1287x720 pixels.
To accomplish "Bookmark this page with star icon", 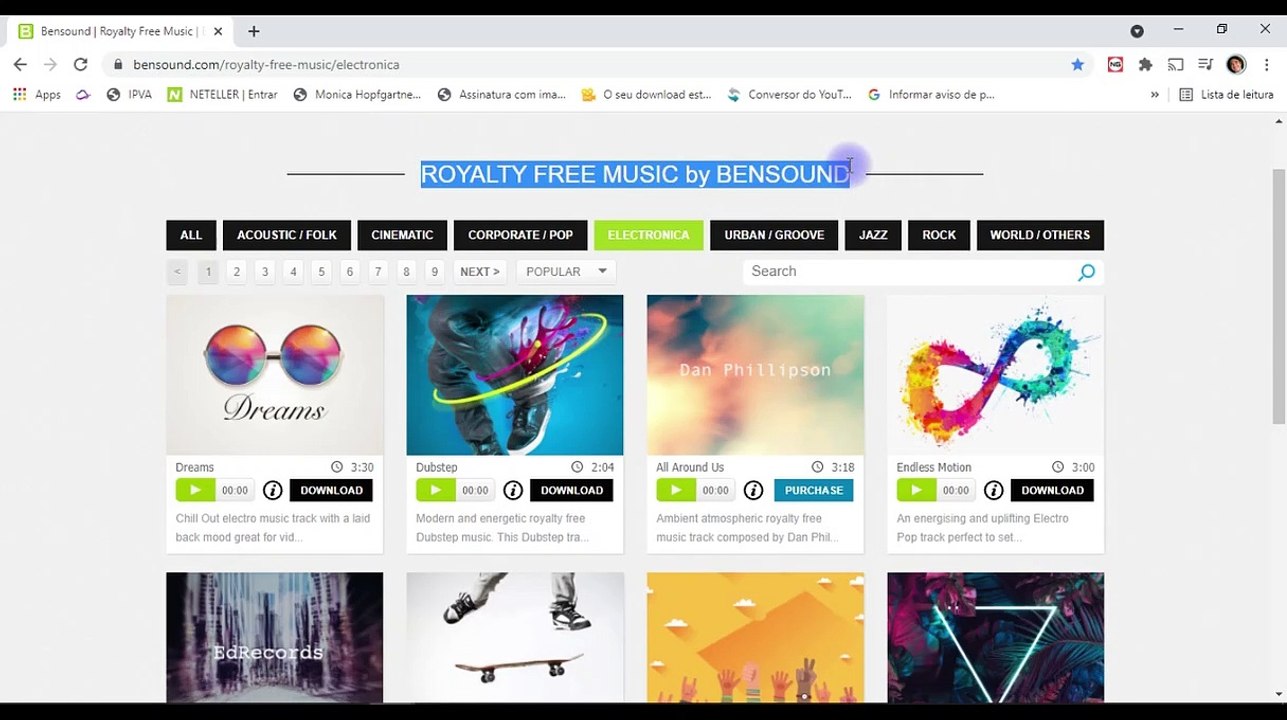I will 1077,64.
